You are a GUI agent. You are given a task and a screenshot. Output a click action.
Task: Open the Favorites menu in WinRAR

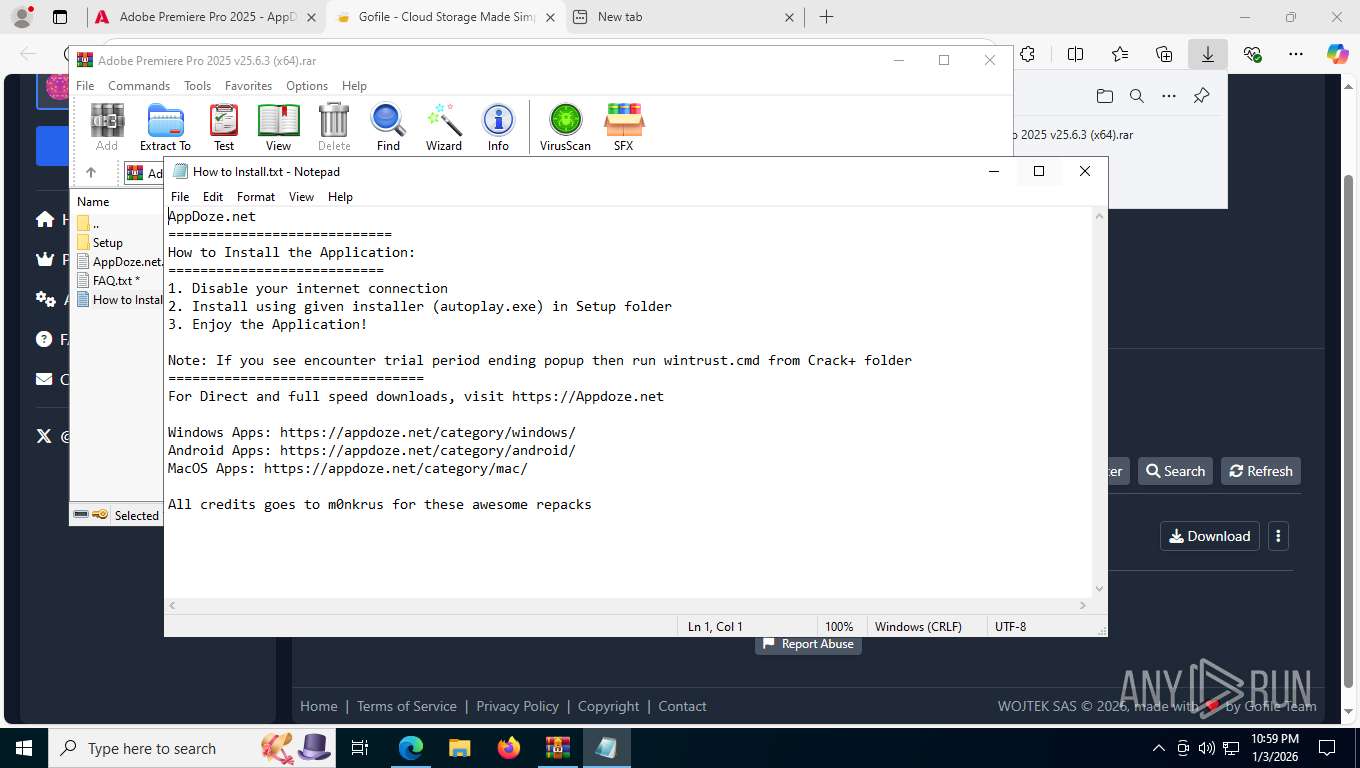click(x=248, y=86)
